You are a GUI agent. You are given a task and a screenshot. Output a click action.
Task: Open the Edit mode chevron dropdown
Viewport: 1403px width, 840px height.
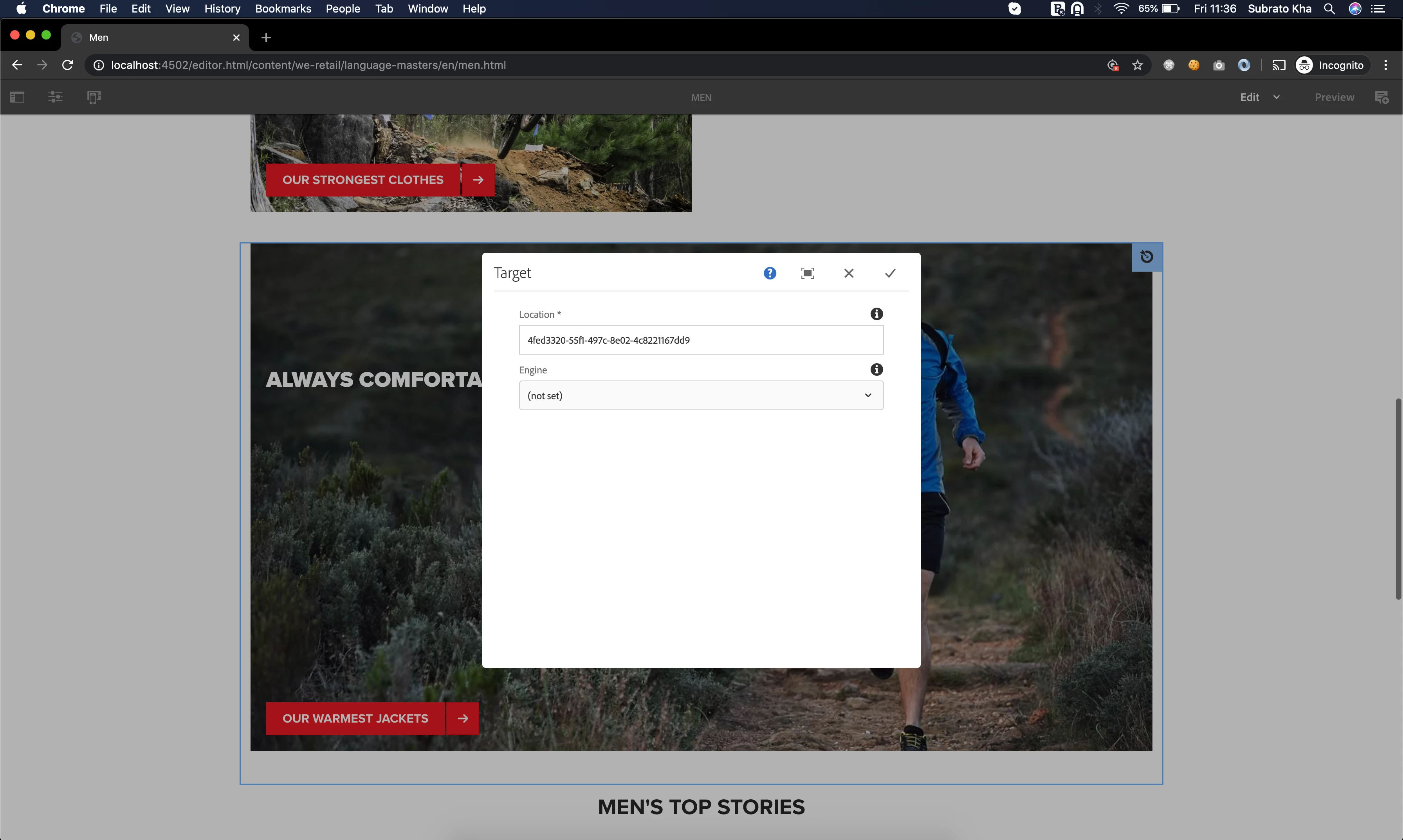coord(1277,97)
